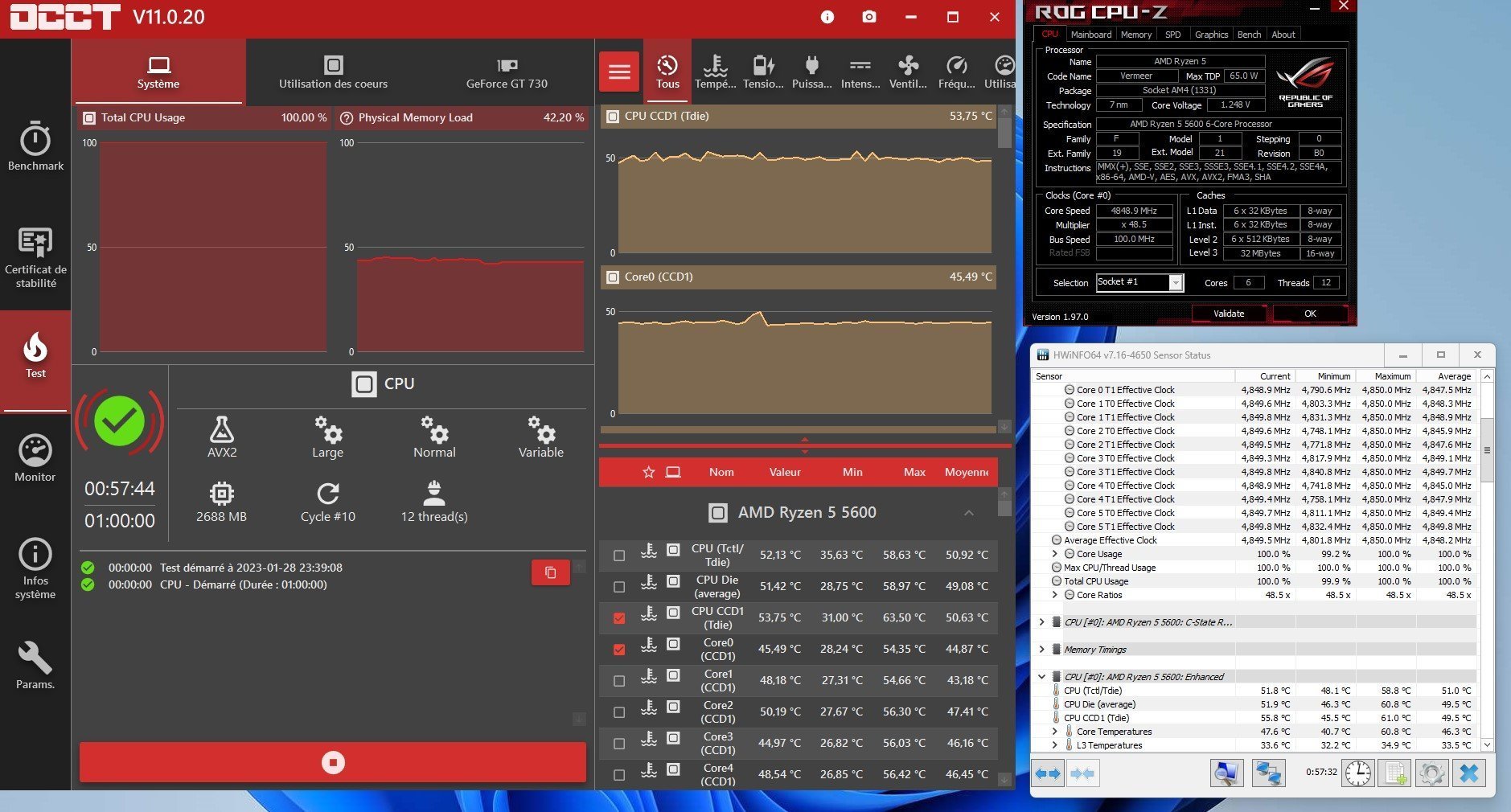Select the Ventil fan sensor filter

[908, 72]
